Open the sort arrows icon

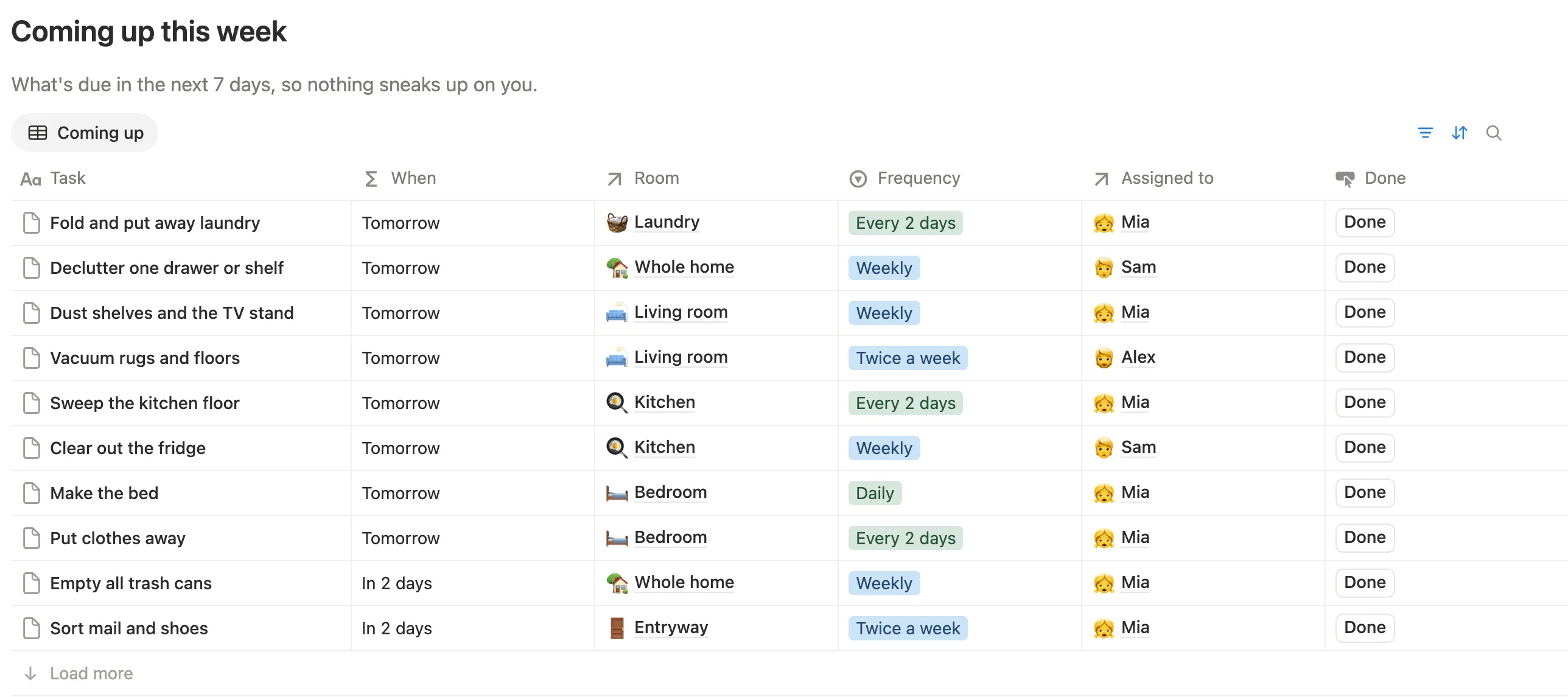1459,133
